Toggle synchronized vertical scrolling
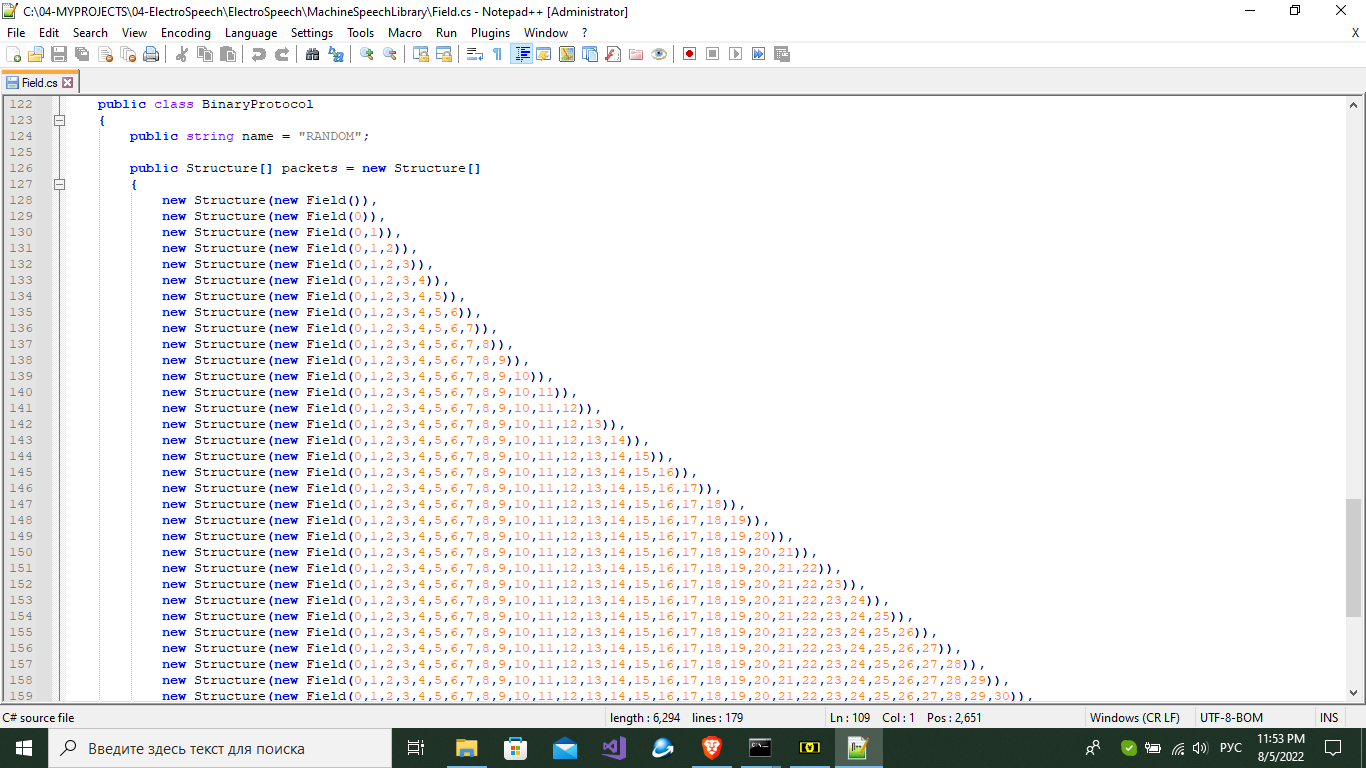The image size is (1366, 768). coord(421,54)
